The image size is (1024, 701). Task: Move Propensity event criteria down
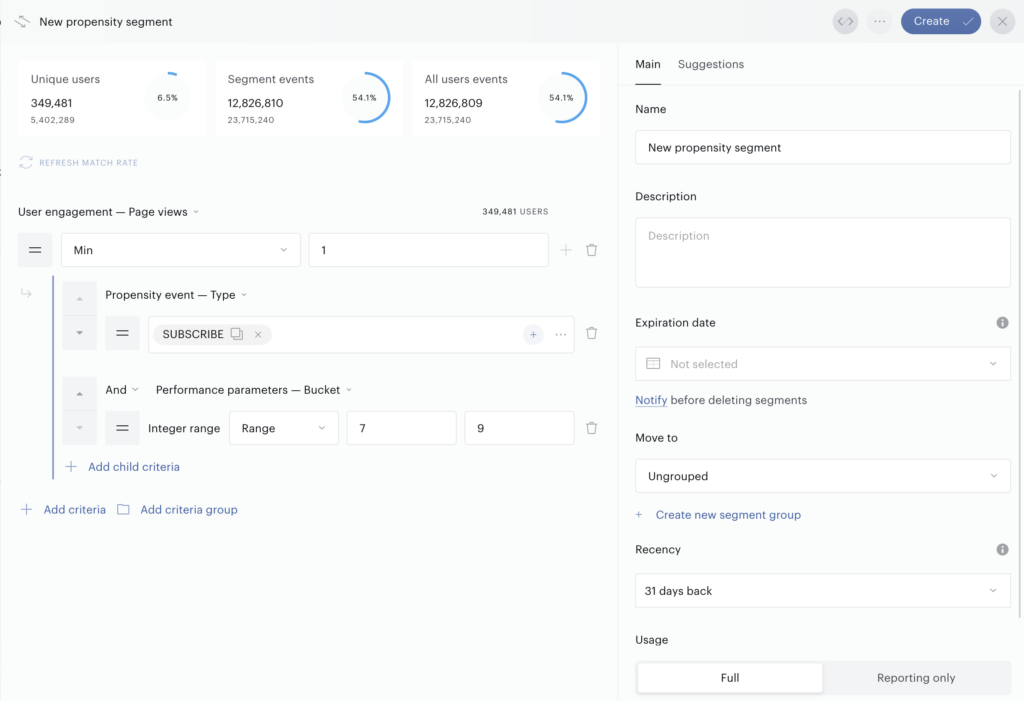click(80, 333)
